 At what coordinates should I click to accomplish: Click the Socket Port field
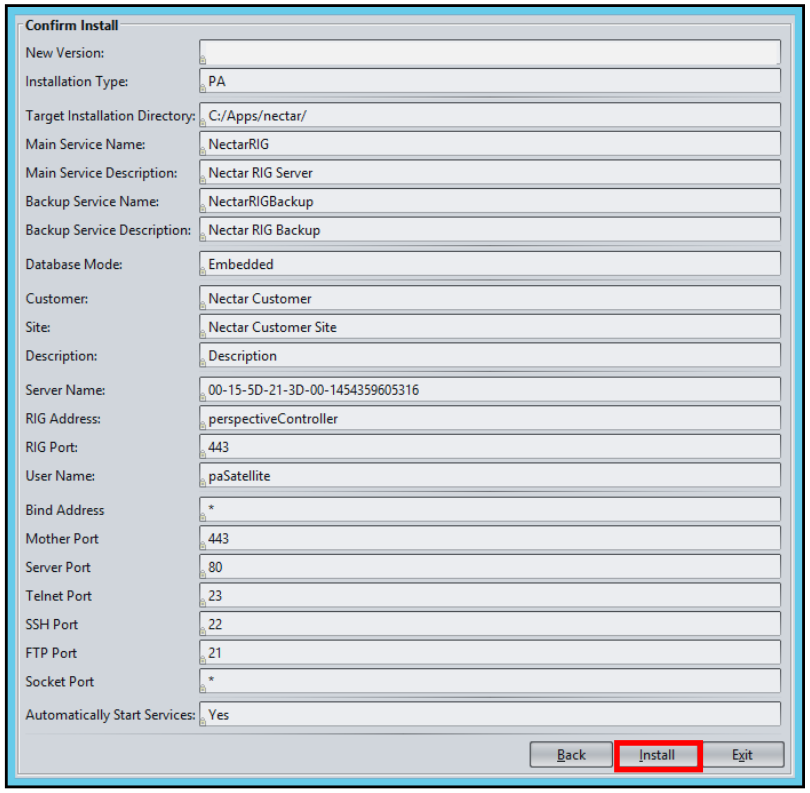click(490, 681)
